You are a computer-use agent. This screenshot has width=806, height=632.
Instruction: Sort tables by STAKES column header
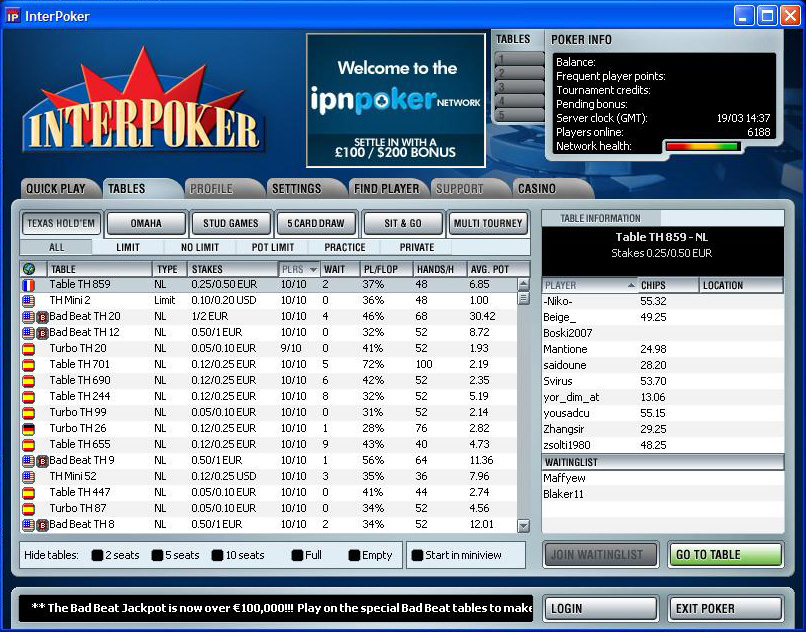[232, 269]
